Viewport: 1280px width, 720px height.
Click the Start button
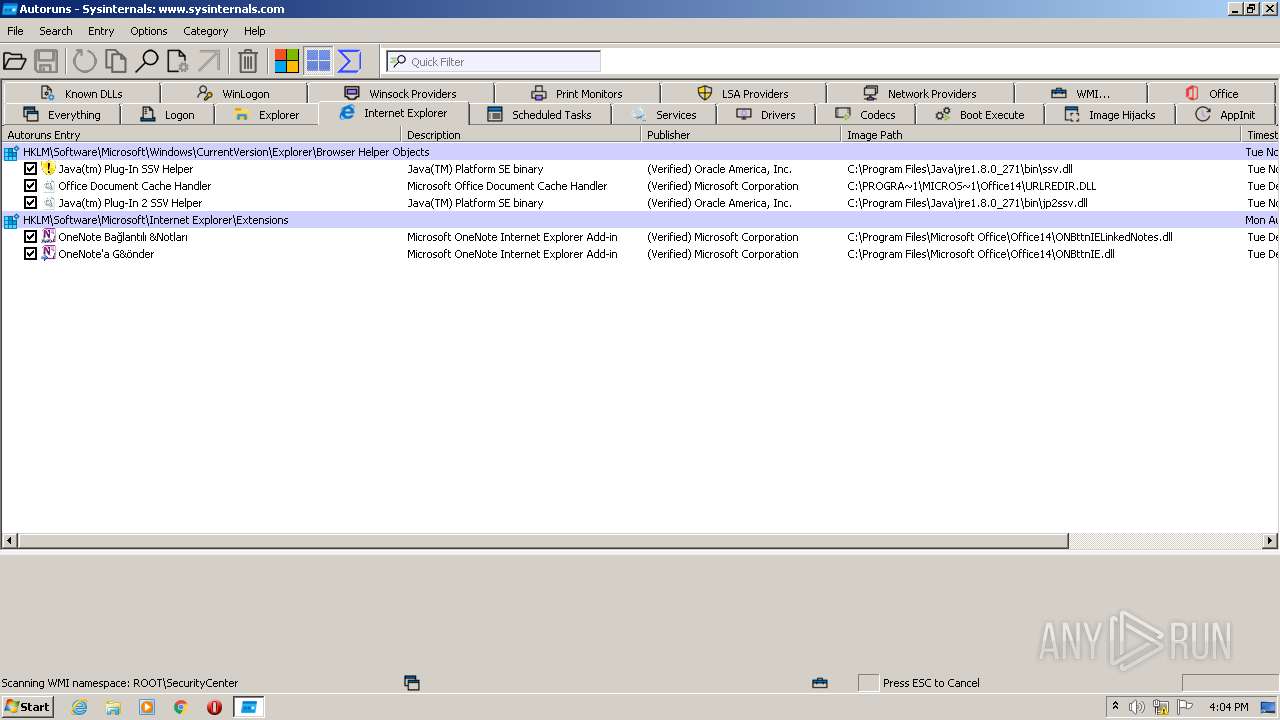point(27,707)
